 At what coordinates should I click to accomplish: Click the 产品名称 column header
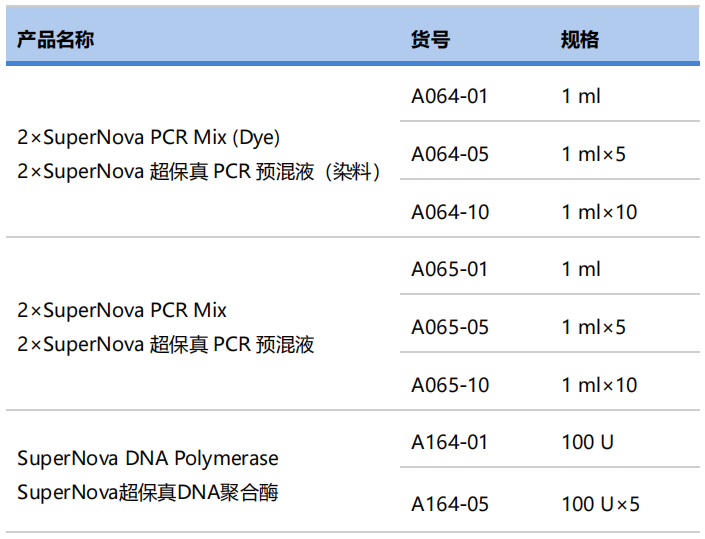coord(56,40)
